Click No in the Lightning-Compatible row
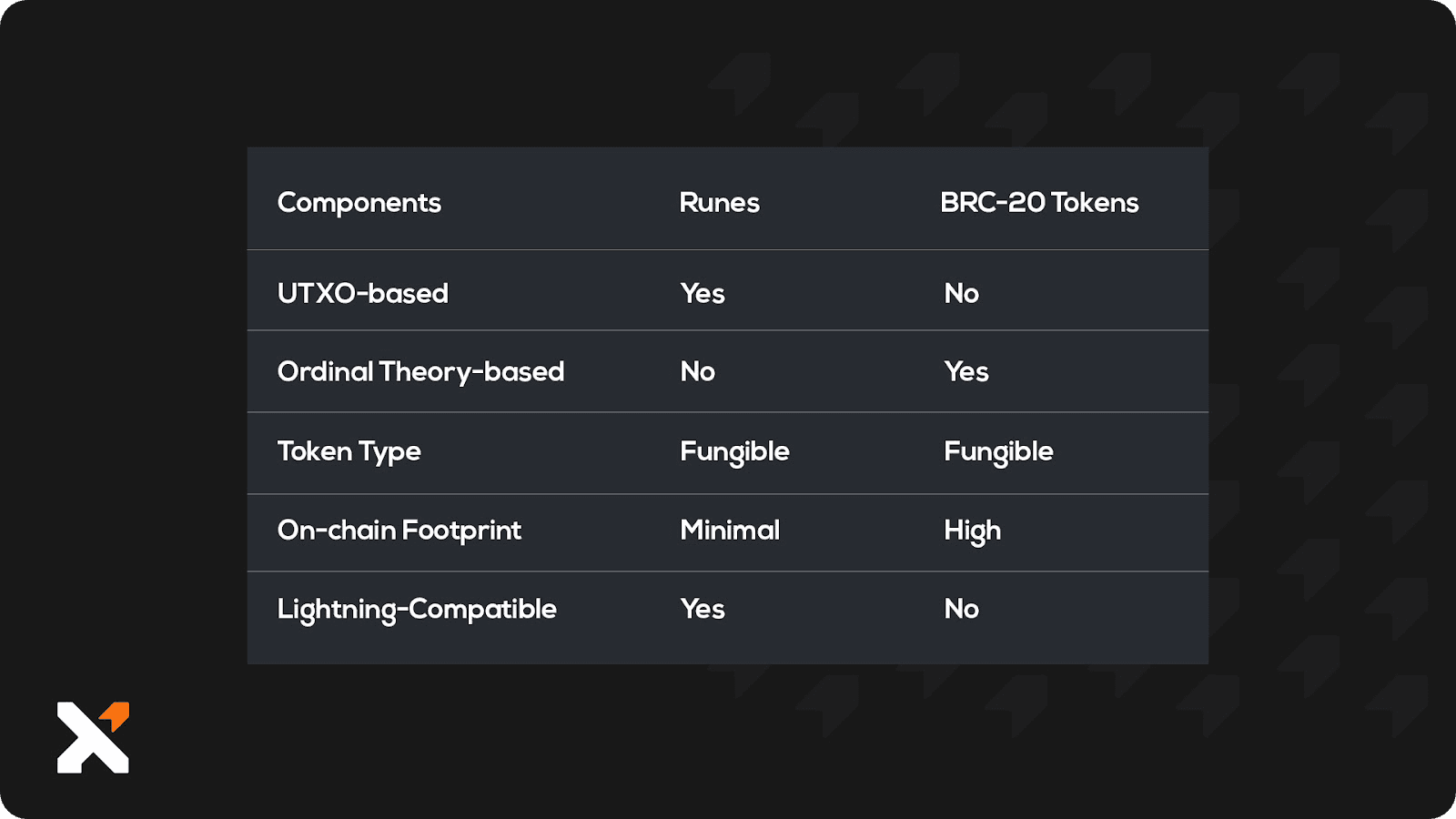The width and height of the screenshot is (1456, 819). 961,609
